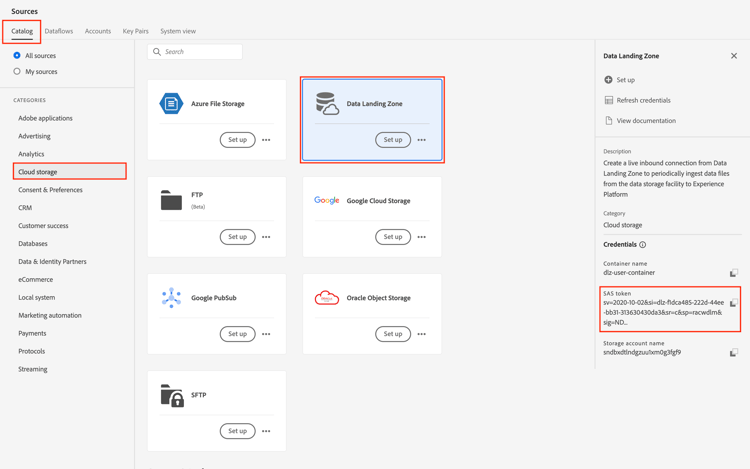
Task: Open the Accounts tab
Action: click(98, 31)
